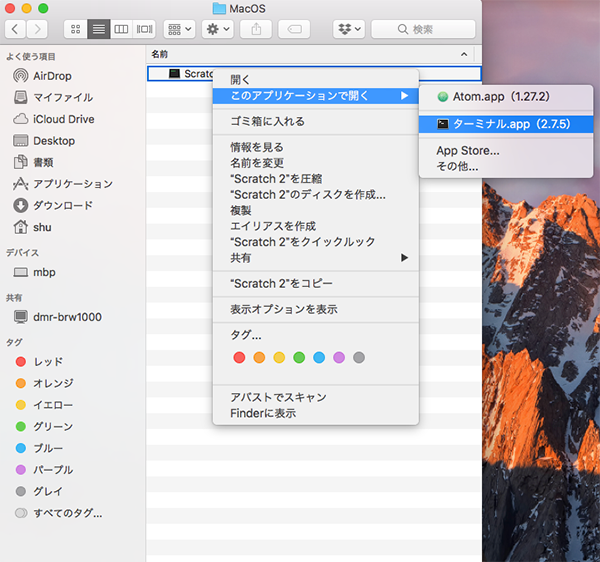Viewport: 600px width, 562px height.
Task: Select the イエロー tag in sidebar
Action: pyautogui.click(x=44, y=405)
